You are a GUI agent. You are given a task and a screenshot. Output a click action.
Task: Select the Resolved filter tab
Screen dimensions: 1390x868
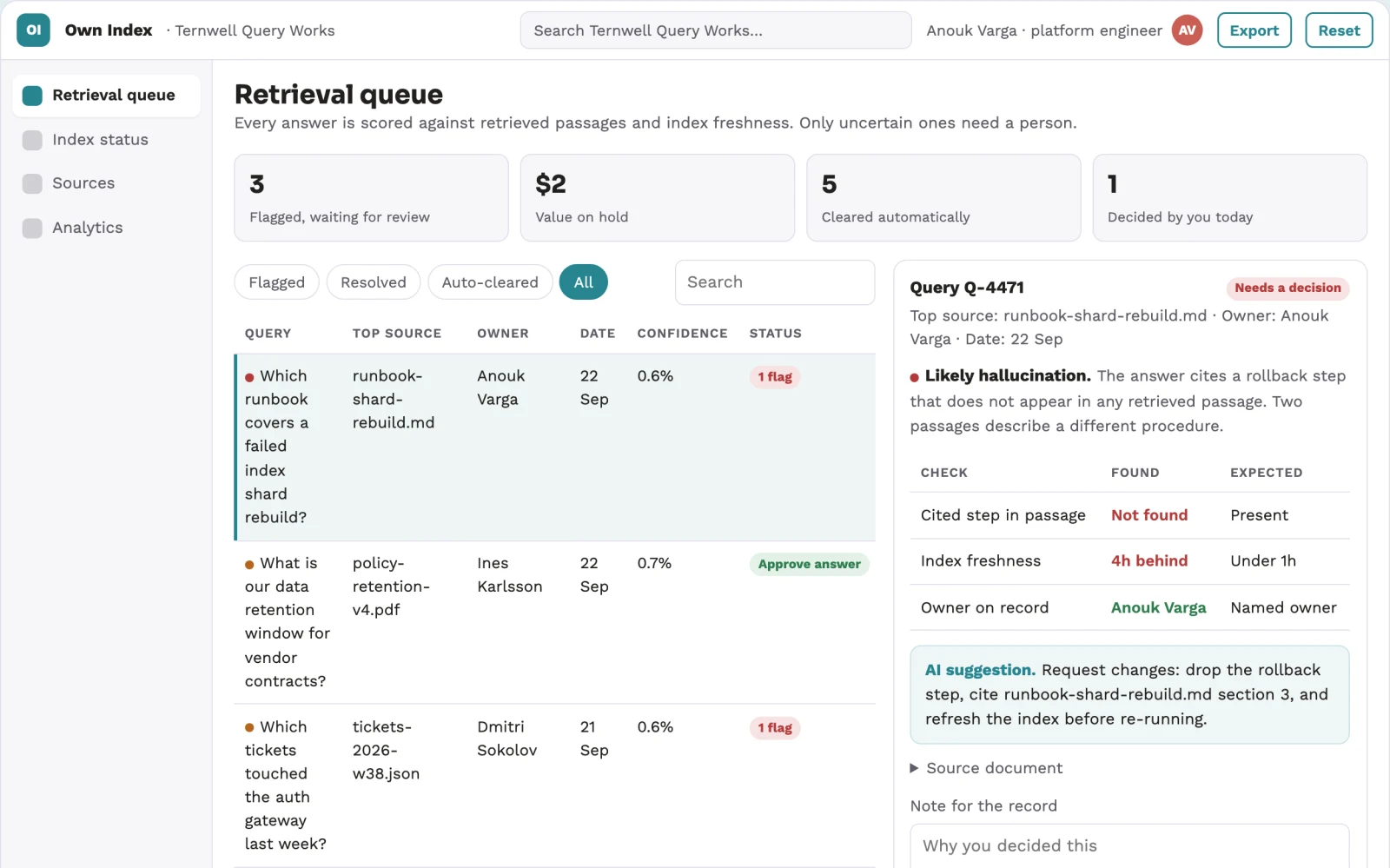[373, 282]
